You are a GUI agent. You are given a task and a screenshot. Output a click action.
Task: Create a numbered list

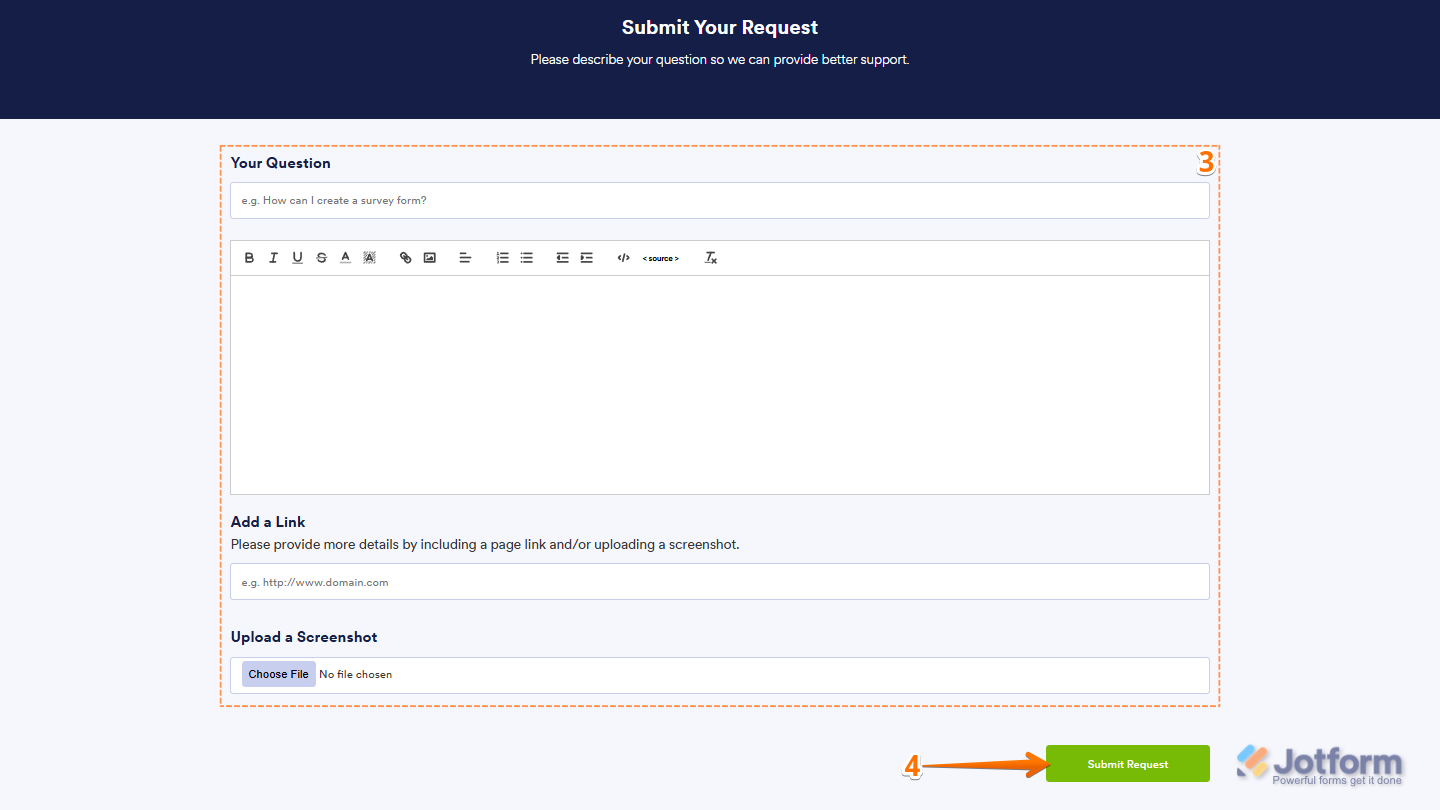click(x=502, y=257)
